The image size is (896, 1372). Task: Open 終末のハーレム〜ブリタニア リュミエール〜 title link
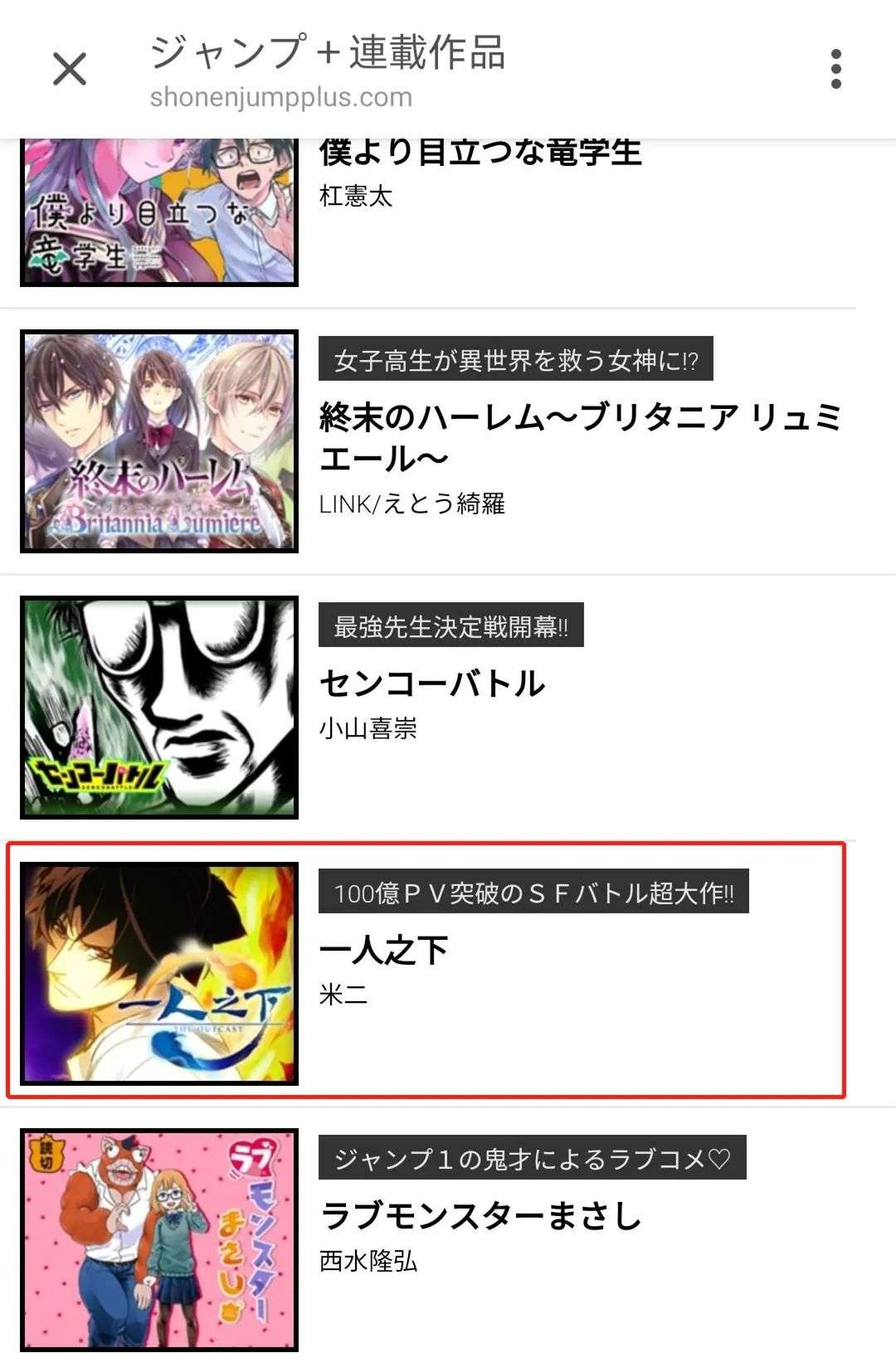coord(581,437)
